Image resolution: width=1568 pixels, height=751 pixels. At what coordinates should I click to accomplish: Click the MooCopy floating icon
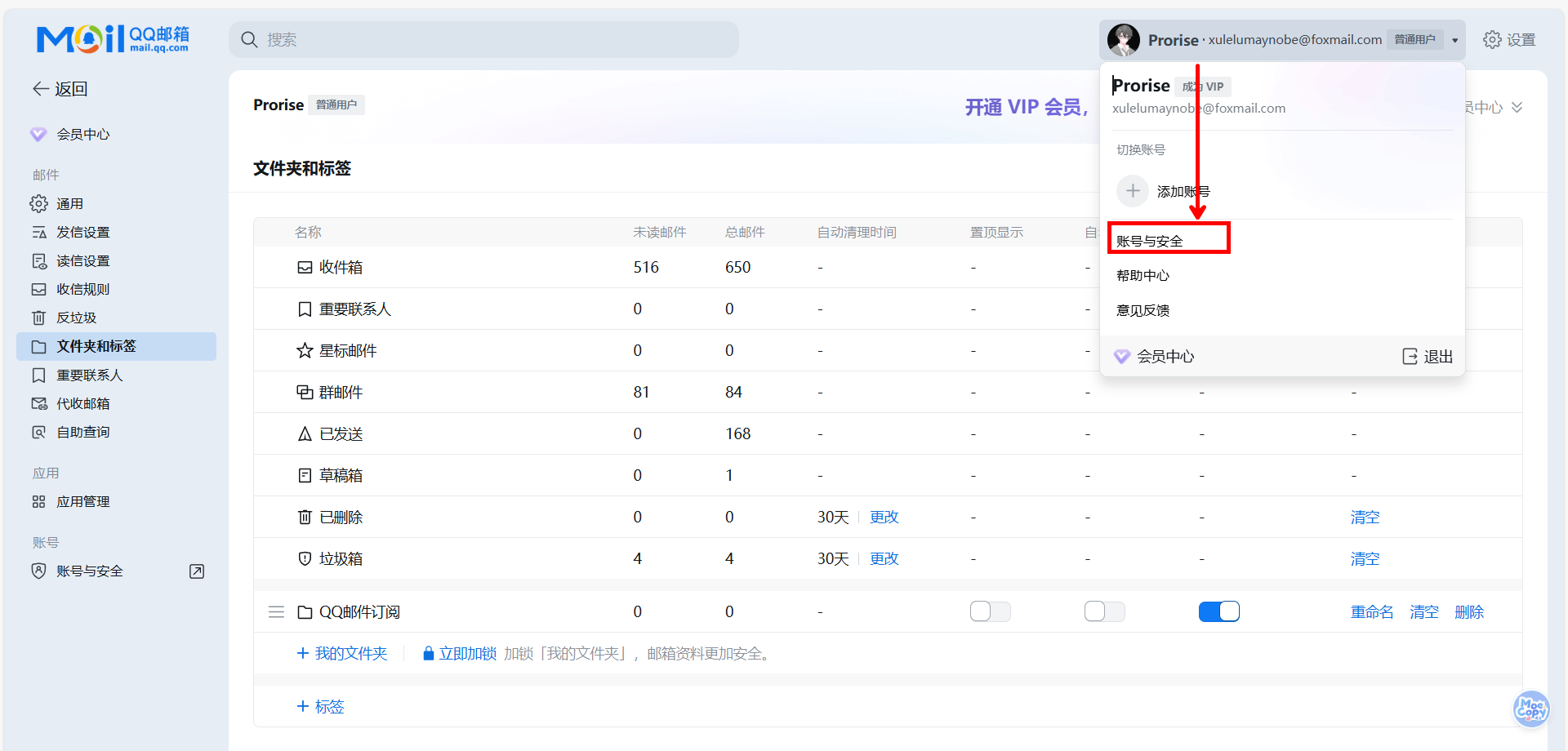click(x=1530, y=709)
